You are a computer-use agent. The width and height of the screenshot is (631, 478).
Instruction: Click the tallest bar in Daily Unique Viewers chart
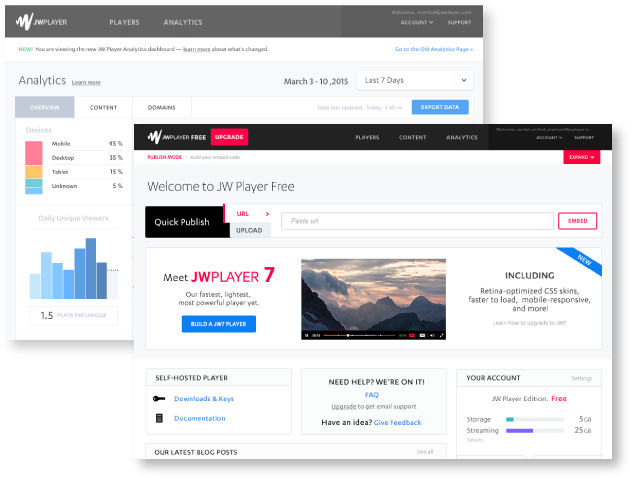[91, 268]
